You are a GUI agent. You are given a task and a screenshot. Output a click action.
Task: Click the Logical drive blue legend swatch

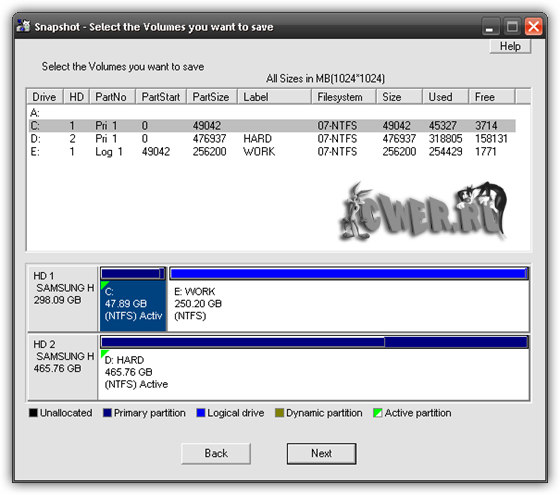(x=201, y=413)
